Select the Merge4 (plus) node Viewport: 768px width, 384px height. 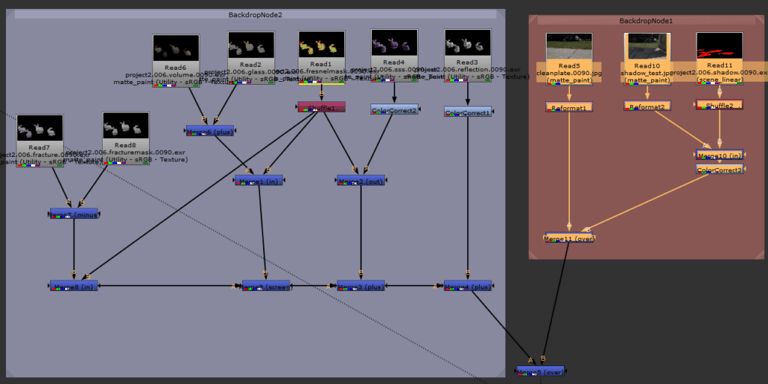(x=468, y=286)
